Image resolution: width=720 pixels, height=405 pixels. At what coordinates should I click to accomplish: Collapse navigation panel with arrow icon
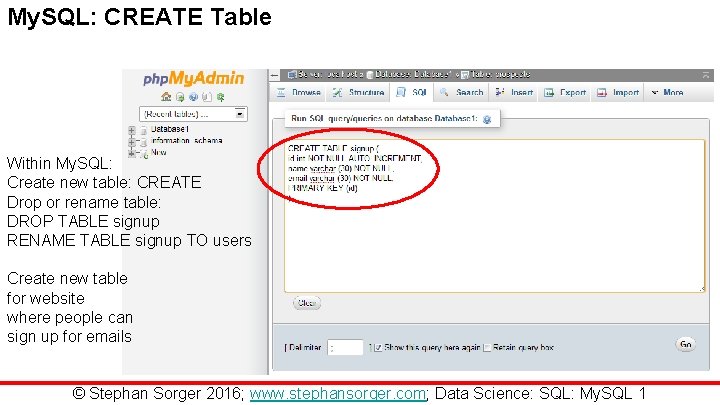275,75
